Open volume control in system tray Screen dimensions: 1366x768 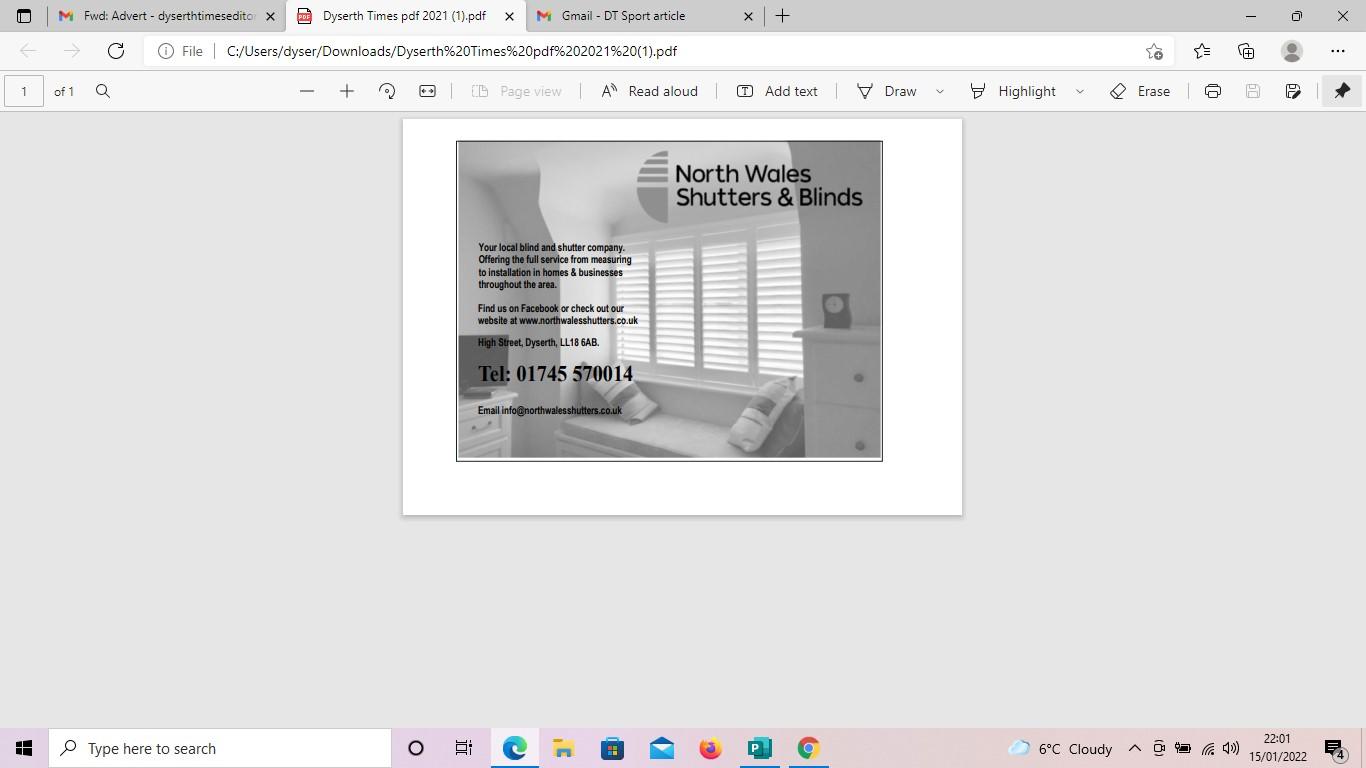click(1231, 748)
